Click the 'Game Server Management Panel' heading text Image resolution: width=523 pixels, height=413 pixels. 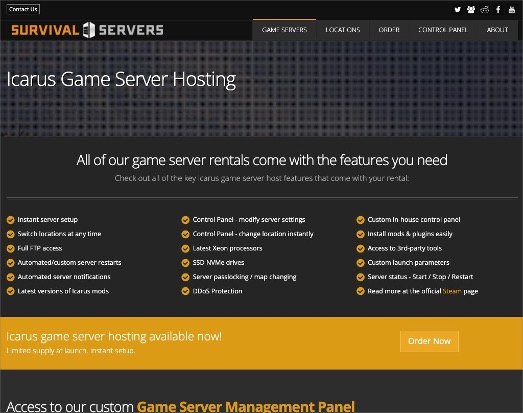[x=245, y=407]
